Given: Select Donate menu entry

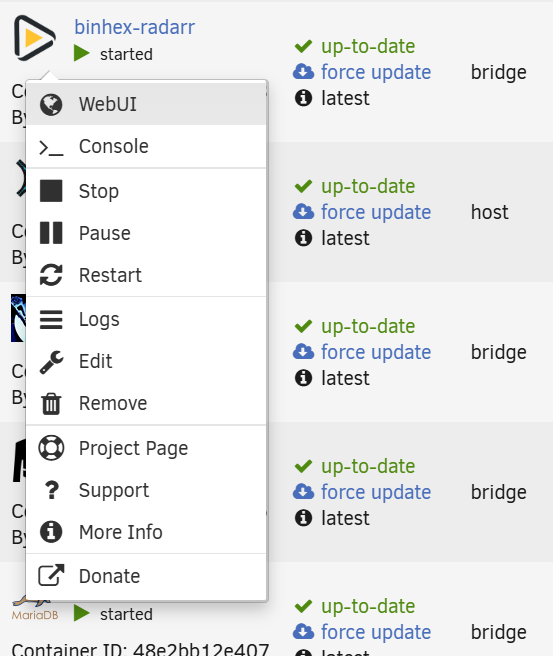Looking at the screenshot, I should point(146,577).
